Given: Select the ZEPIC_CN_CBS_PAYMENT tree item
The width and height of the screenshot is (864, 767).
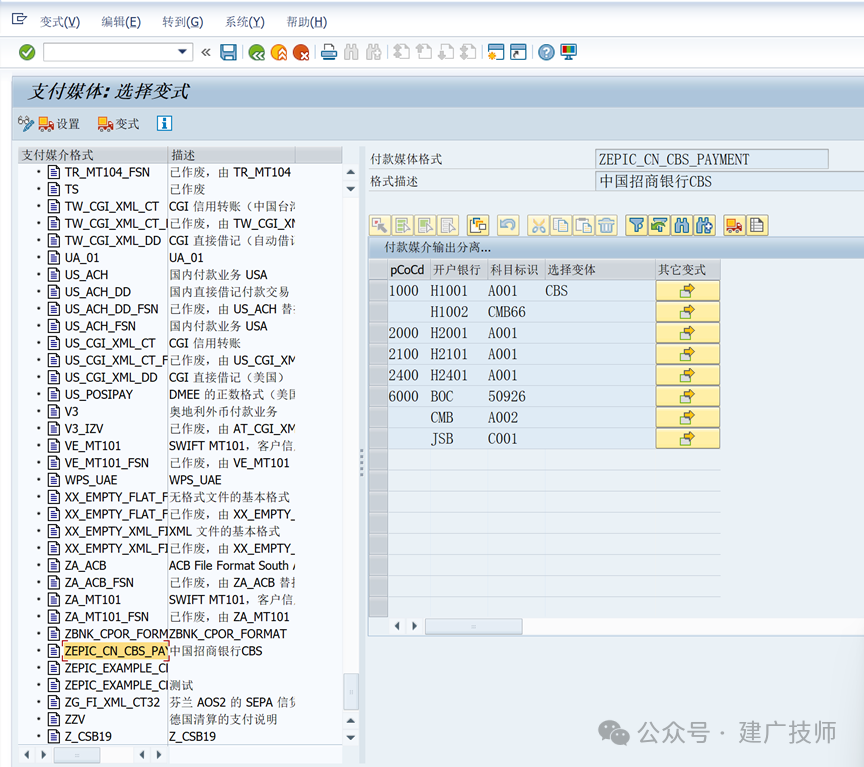Looking at the screenshot, I should pyautogui.click(x=116, y=651).
